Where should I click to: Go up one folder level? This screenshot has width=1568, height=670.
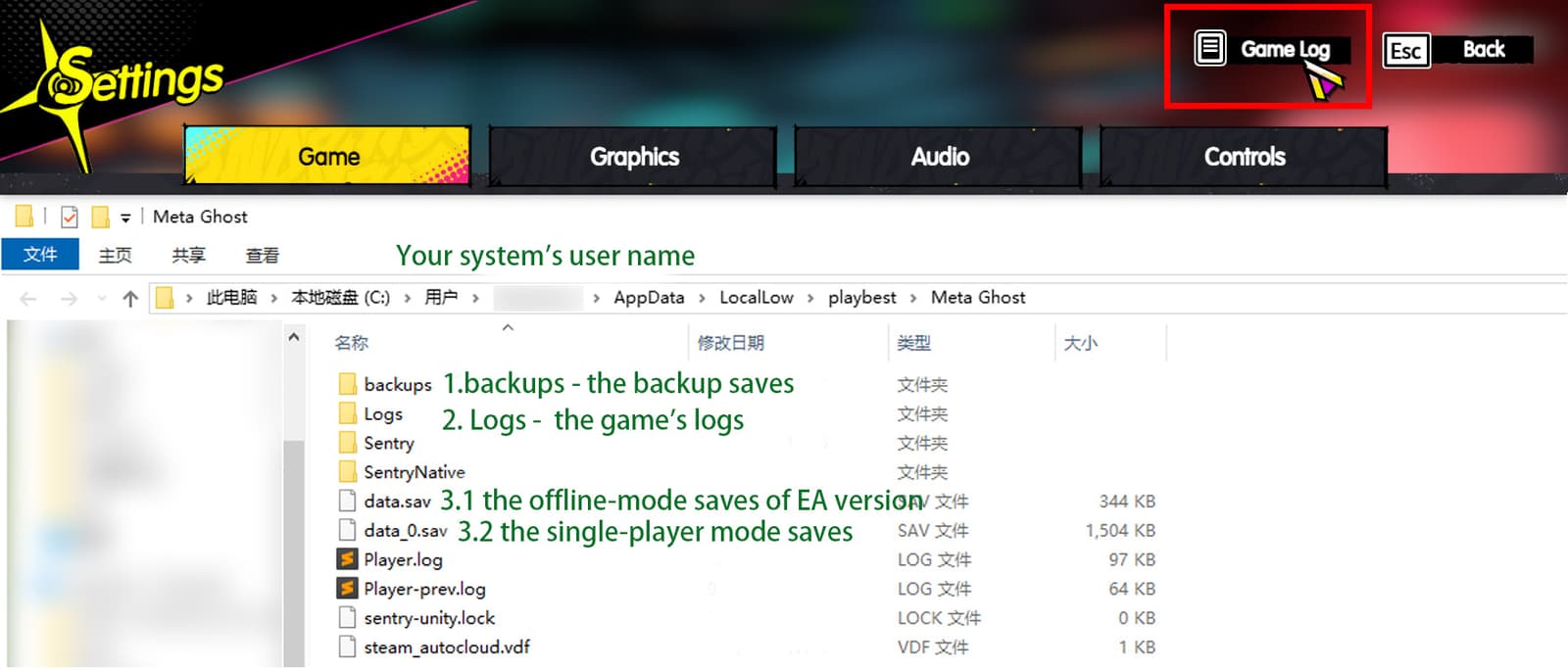[130, 299]
